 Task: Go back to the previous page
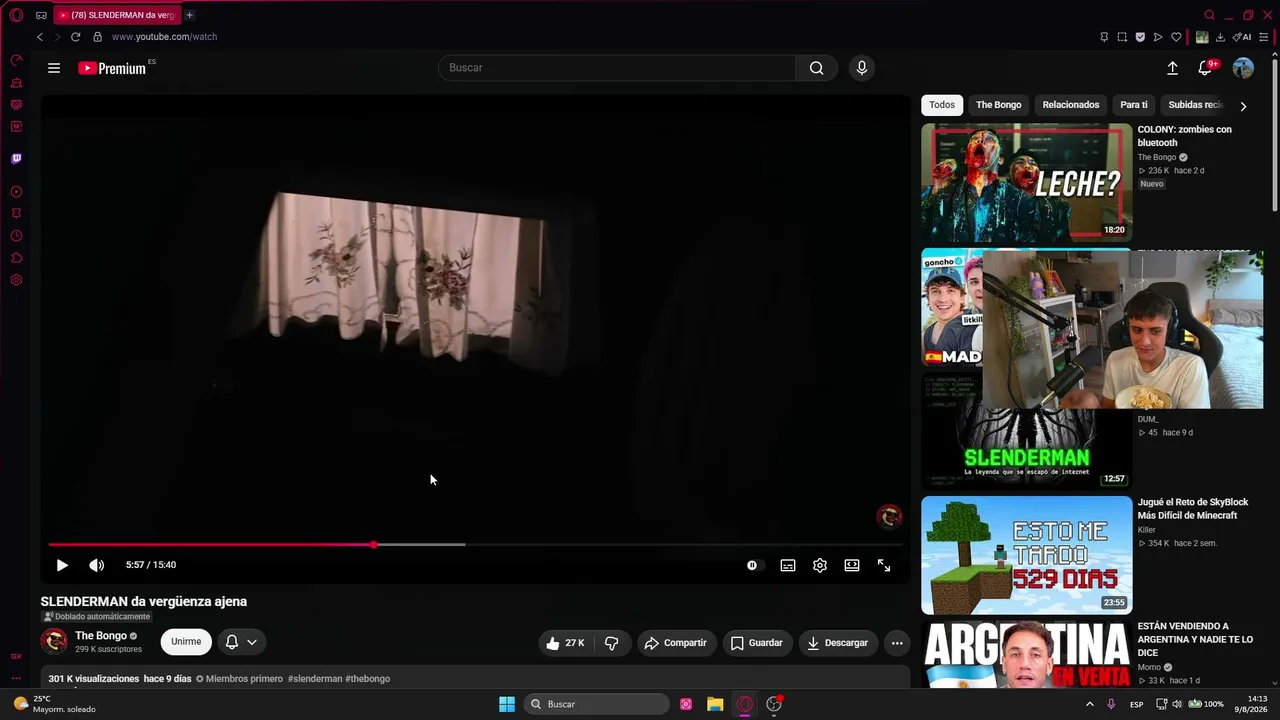tap(40, 37)
